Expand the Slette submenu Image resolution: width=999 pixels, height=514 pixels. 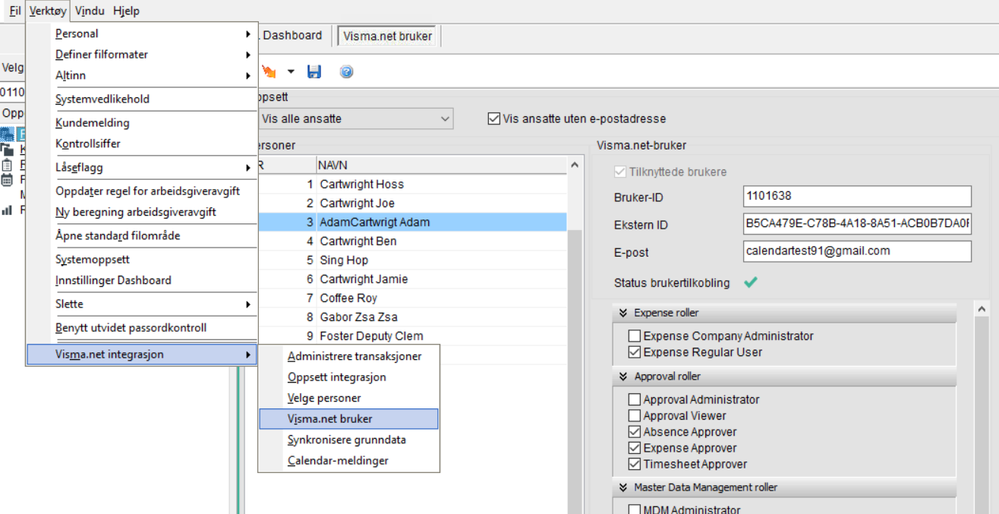coord(141,304)
